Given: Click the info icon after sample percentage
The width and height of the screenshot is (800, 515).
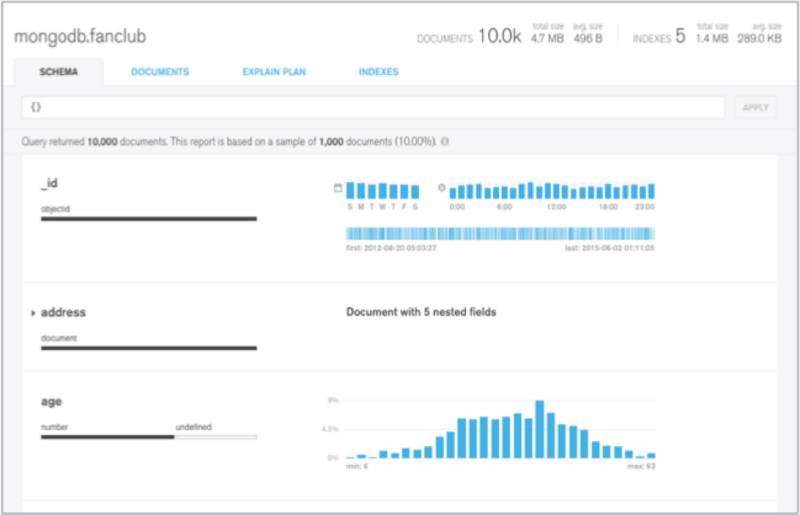Looking at the screenshot, I should tap(445, 141).
